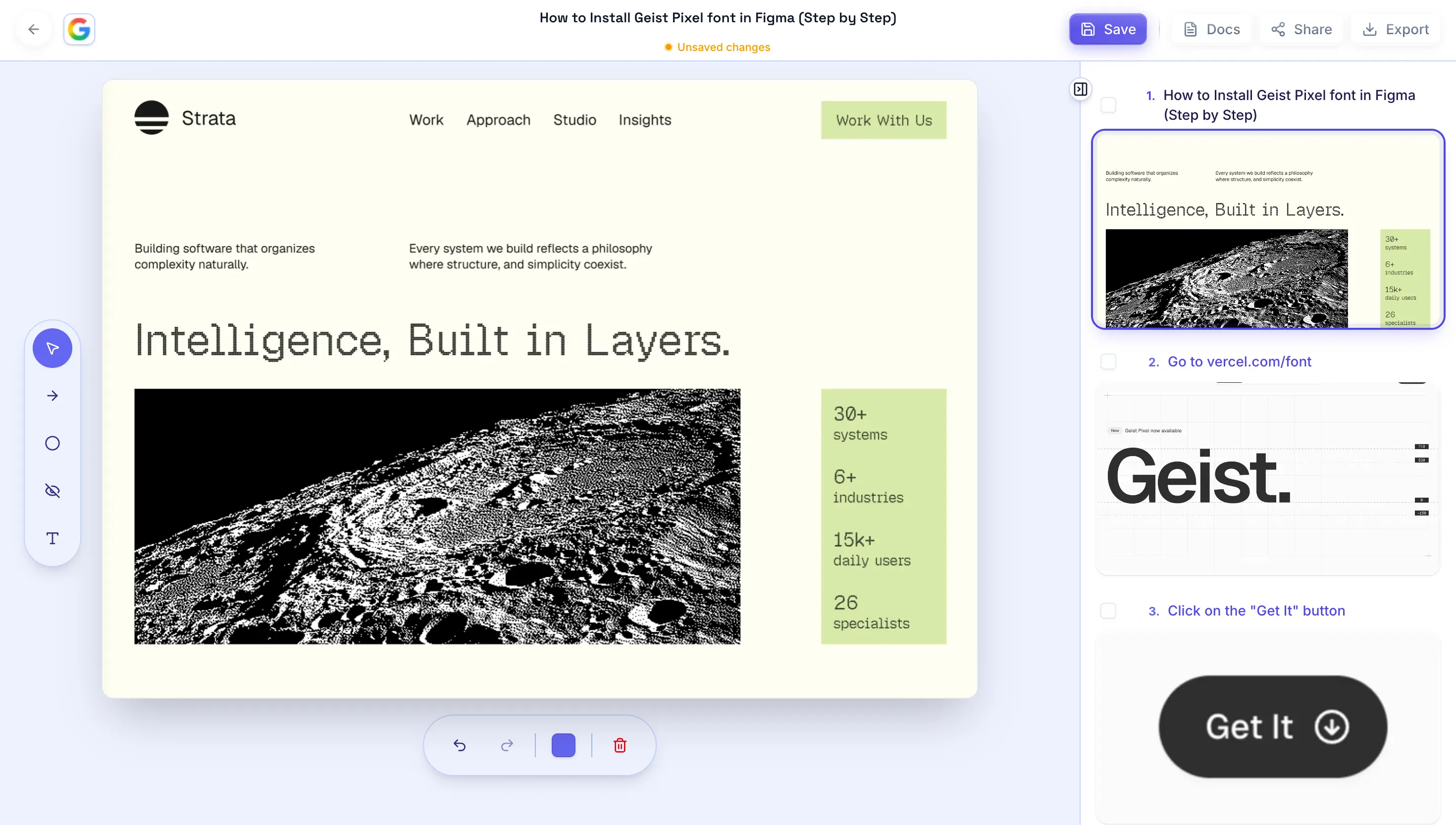This screenshot has height=825, width=1456.
Task: Click the Approach nav item in canvas
Action: [498, 120]
